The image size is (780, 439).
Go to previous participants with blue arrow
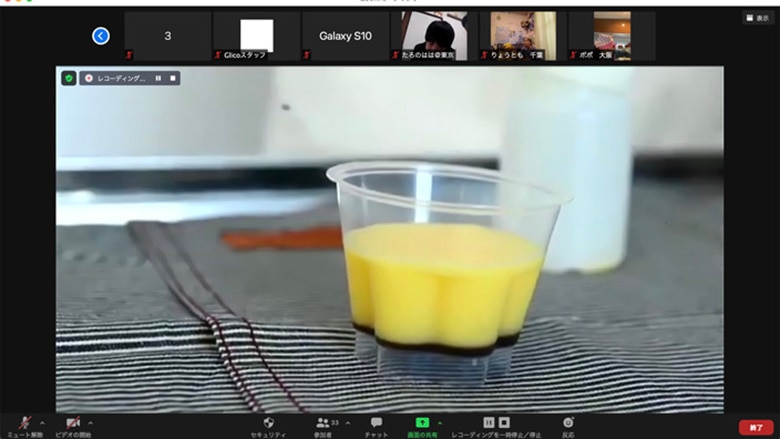click(101, 36)
